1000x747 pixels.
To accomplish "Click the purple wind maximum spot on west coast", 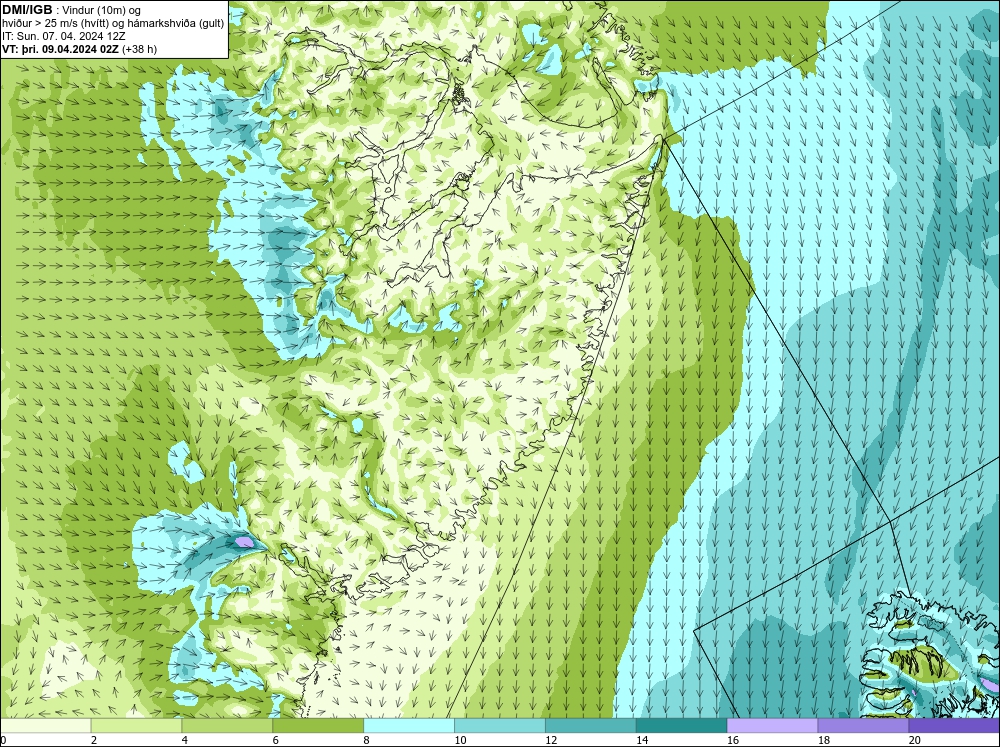I will pos(244,542).
